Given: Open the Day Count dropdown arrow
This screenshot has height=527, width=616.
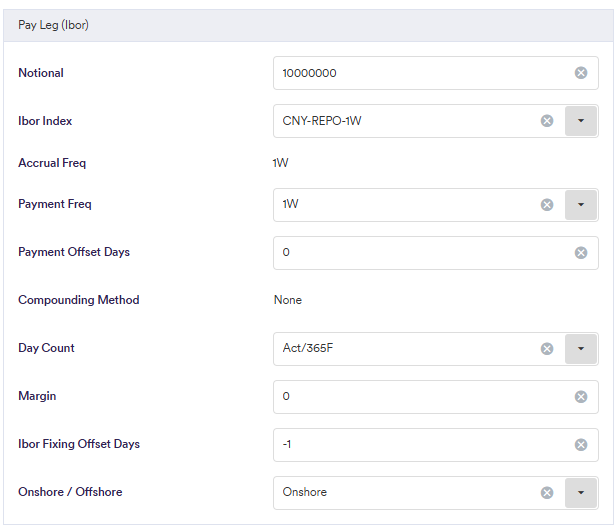Looking at the screenshot, I should click(x=581, y=349).
